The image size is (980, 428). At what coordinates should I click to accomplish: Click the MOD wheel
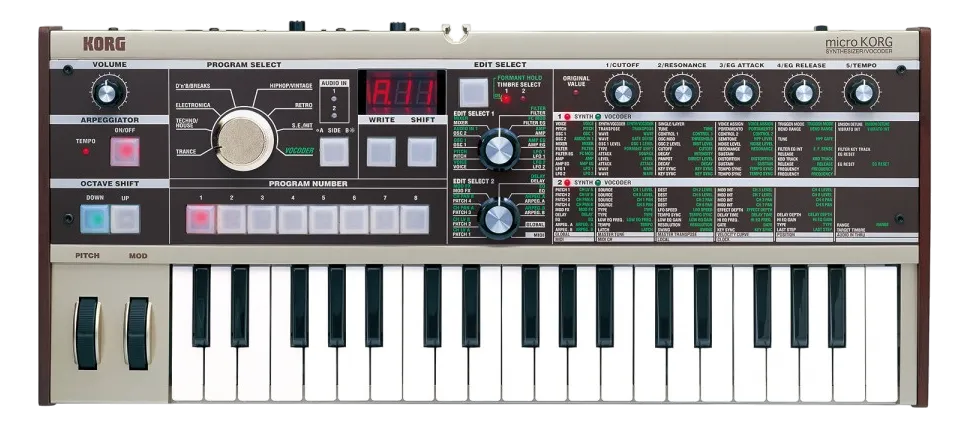pyautogui.click(x=138, y=333)
